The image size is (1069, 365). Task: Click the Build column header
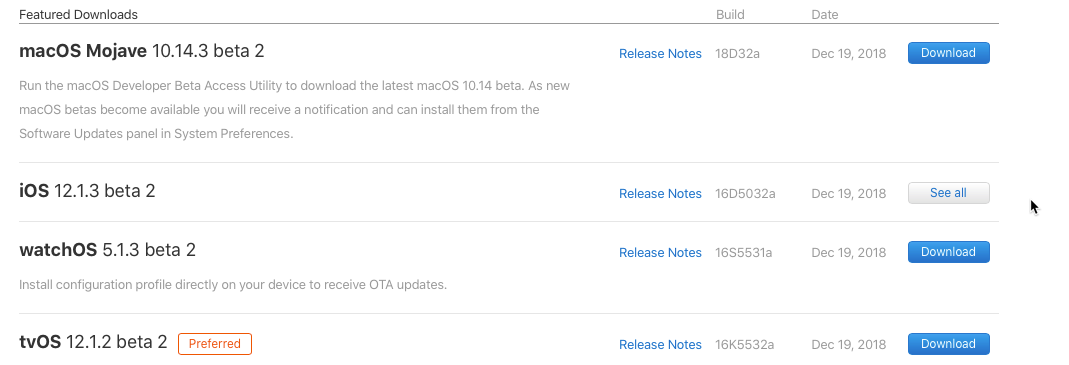tap(730, 14)
